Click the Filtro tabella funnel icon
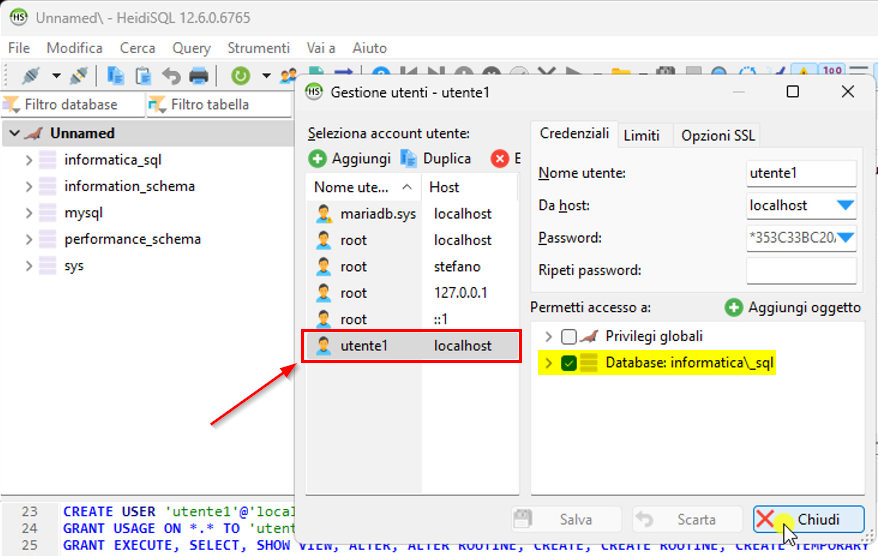Viewport: 878px width, 556px height. 157,104
